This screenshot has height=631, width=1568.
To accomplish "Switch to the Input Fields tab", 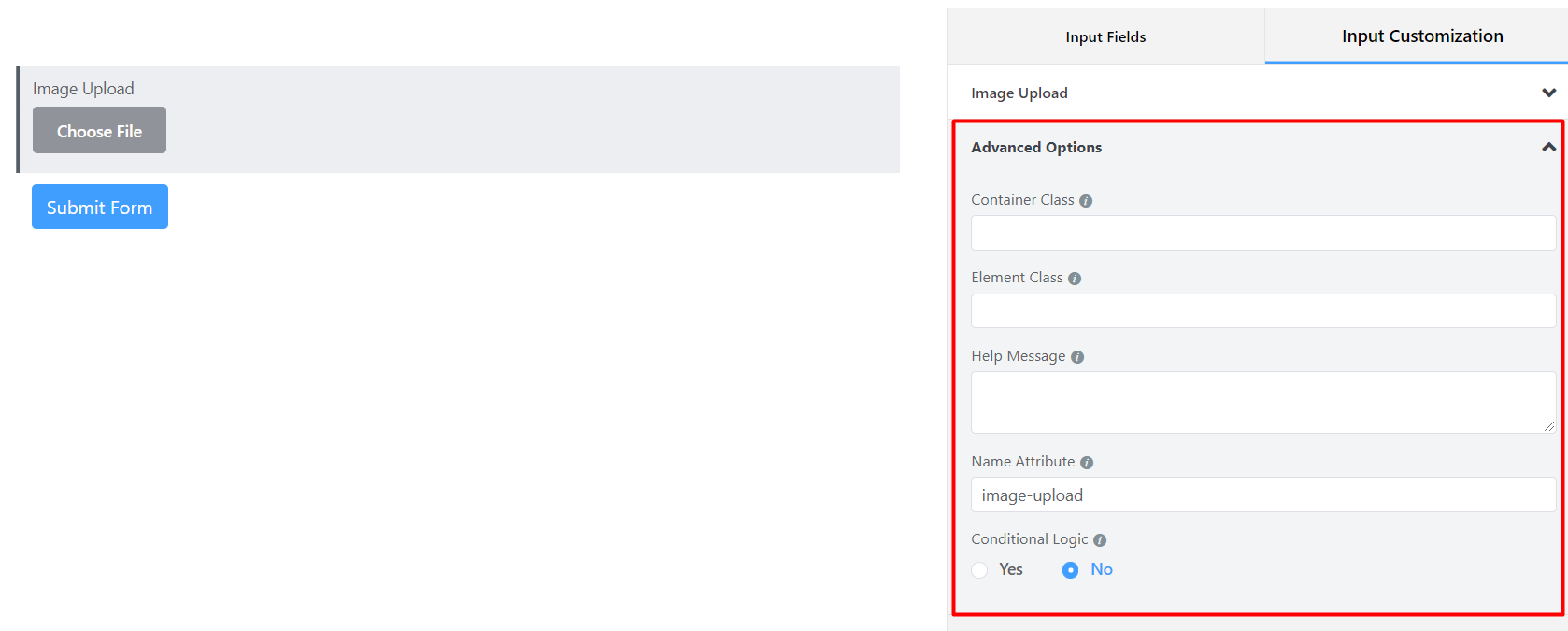I will pos(1105,37).
